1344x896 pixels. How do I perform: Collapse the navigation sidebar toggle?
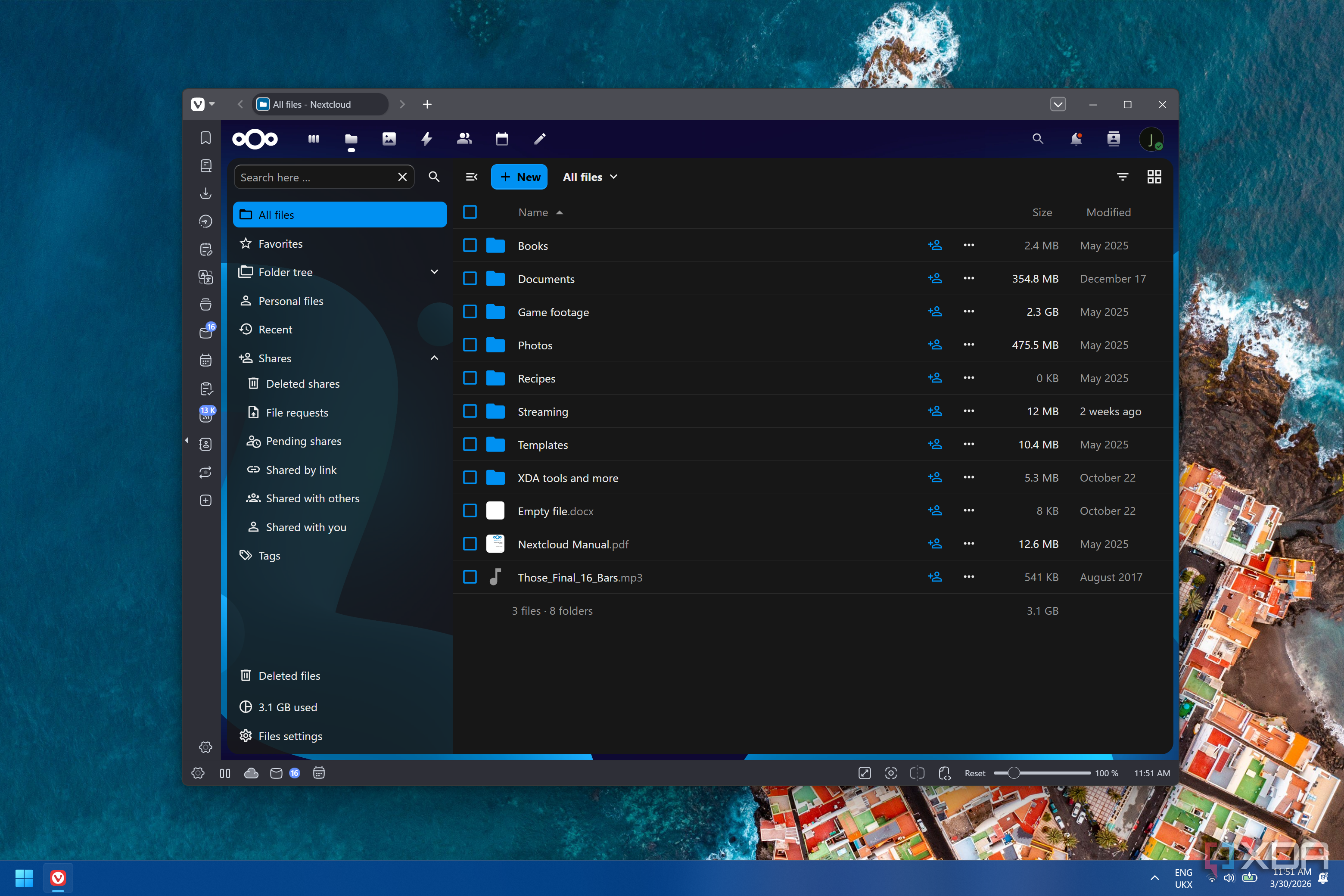tap(471, 177)
